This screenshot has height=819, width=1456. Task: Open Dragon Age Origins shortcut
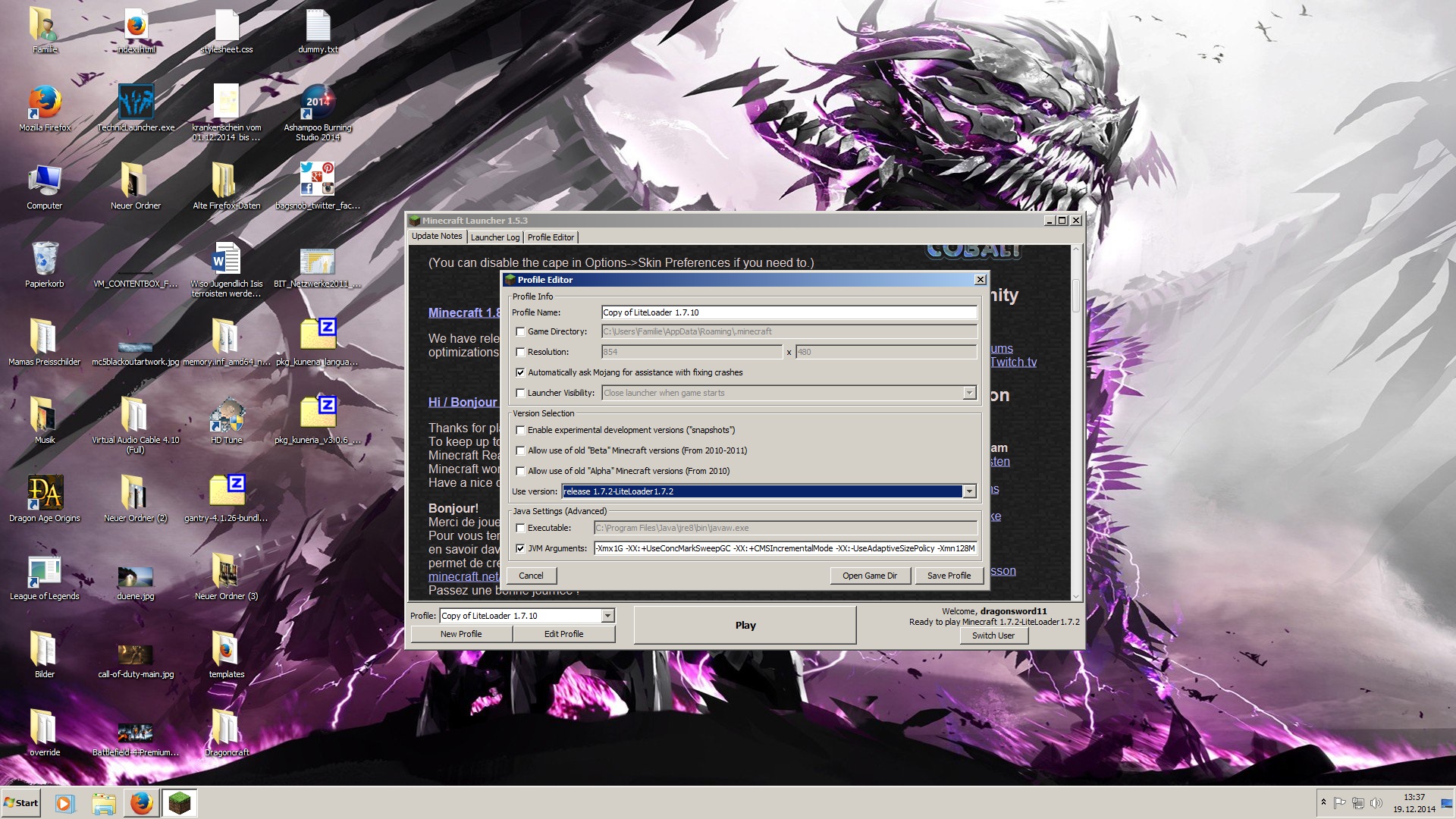45,493
